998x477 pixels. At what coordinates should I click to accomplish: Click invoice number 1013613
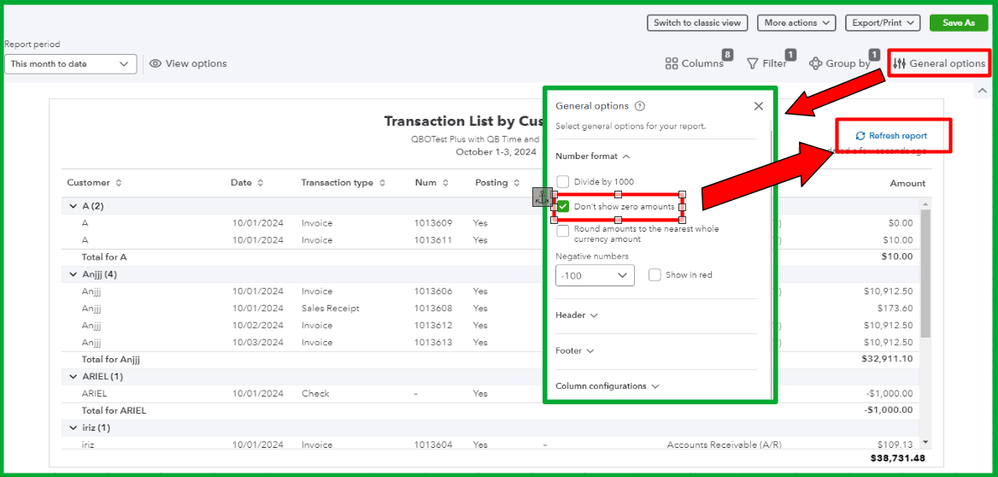pyautogui.click(x=433, y=342)
